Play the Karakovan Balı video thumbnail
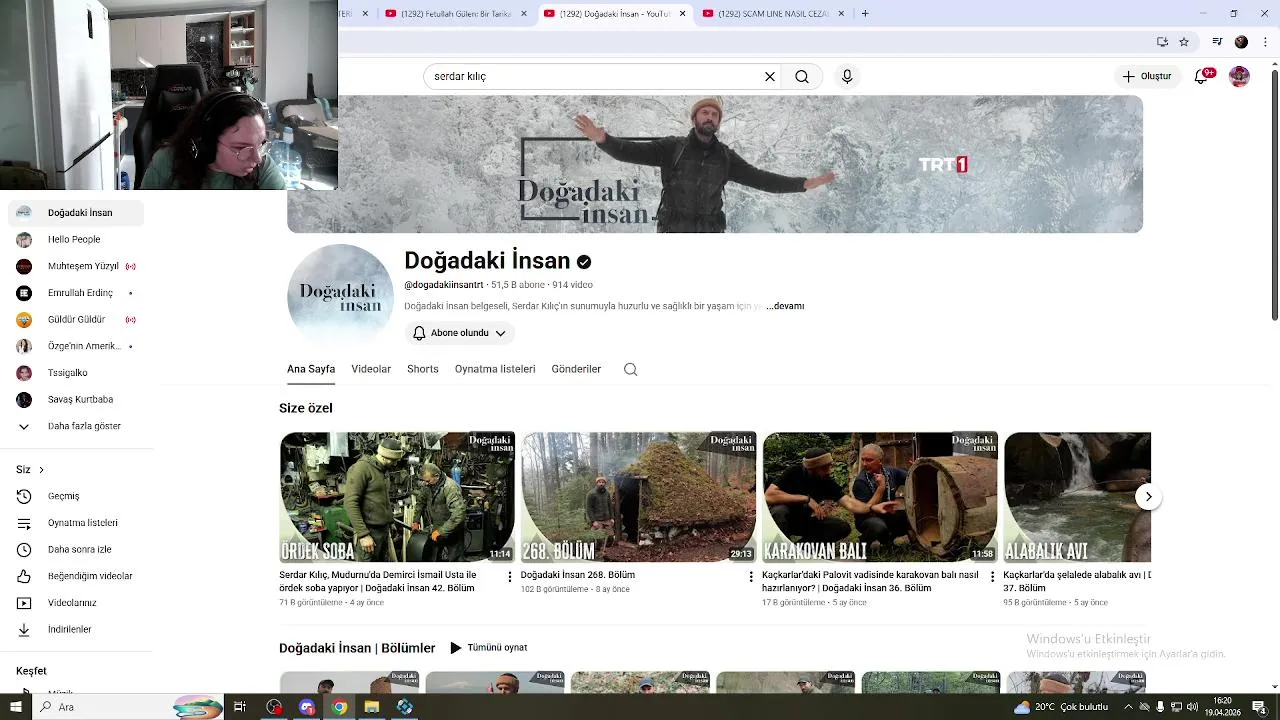1280x720 pixels. pyautogui.click(x=880, y=497)
